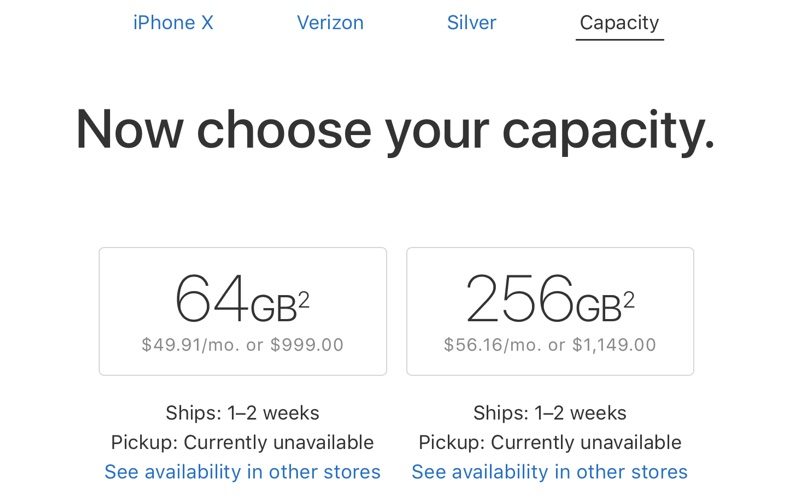Click 'Ships: 1–2 weeks' below 64GB
800x500 pixels.
(242, 412)
